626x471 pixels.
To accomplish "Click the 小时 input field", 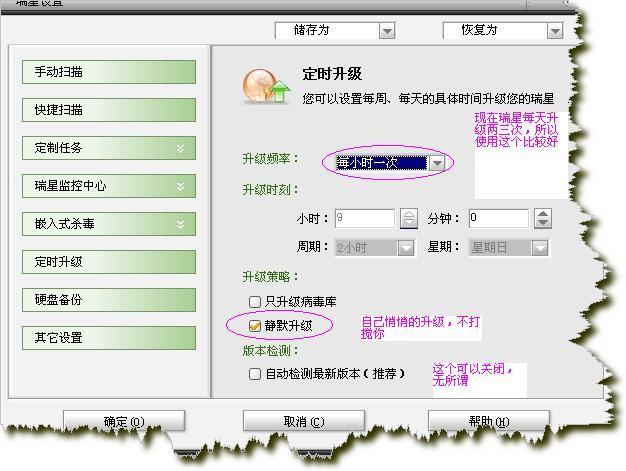I will pos(365,218).
